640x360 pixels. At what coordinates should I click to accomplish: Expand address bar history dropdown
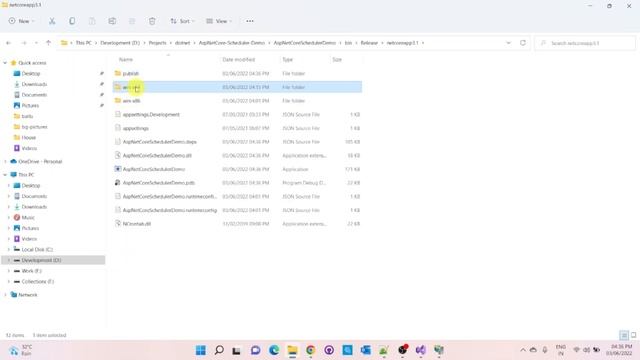508,43
